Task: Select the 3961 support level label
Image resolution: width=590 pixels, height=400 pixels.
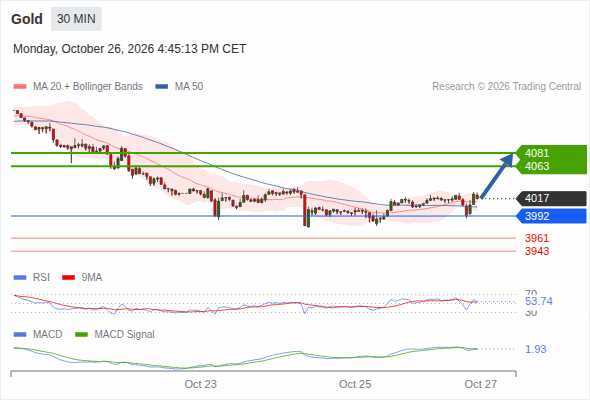Action: [x=537, y=238]
